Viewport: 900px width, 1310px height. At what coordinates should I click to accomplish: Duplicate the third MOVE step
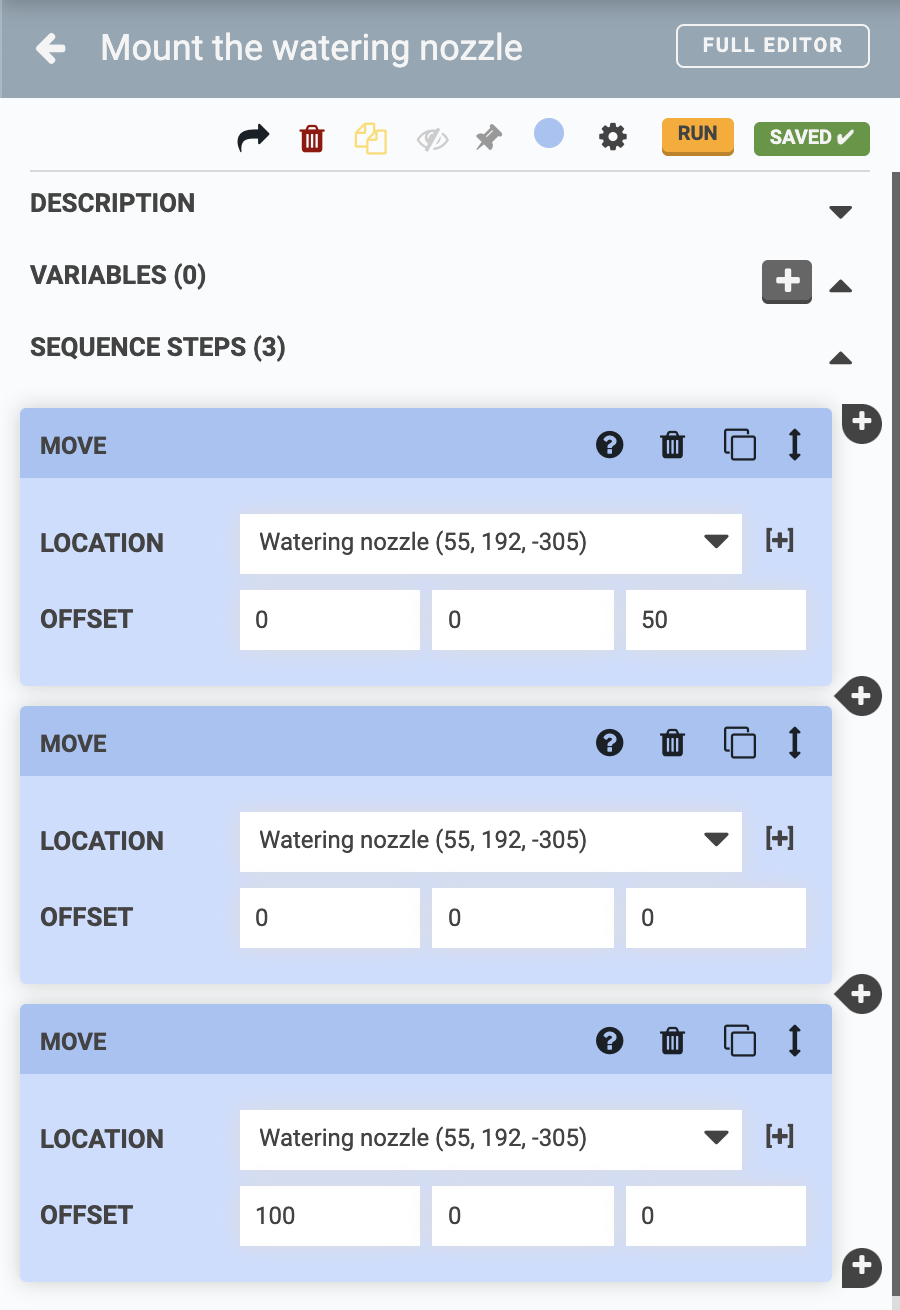click(739, 1041)
